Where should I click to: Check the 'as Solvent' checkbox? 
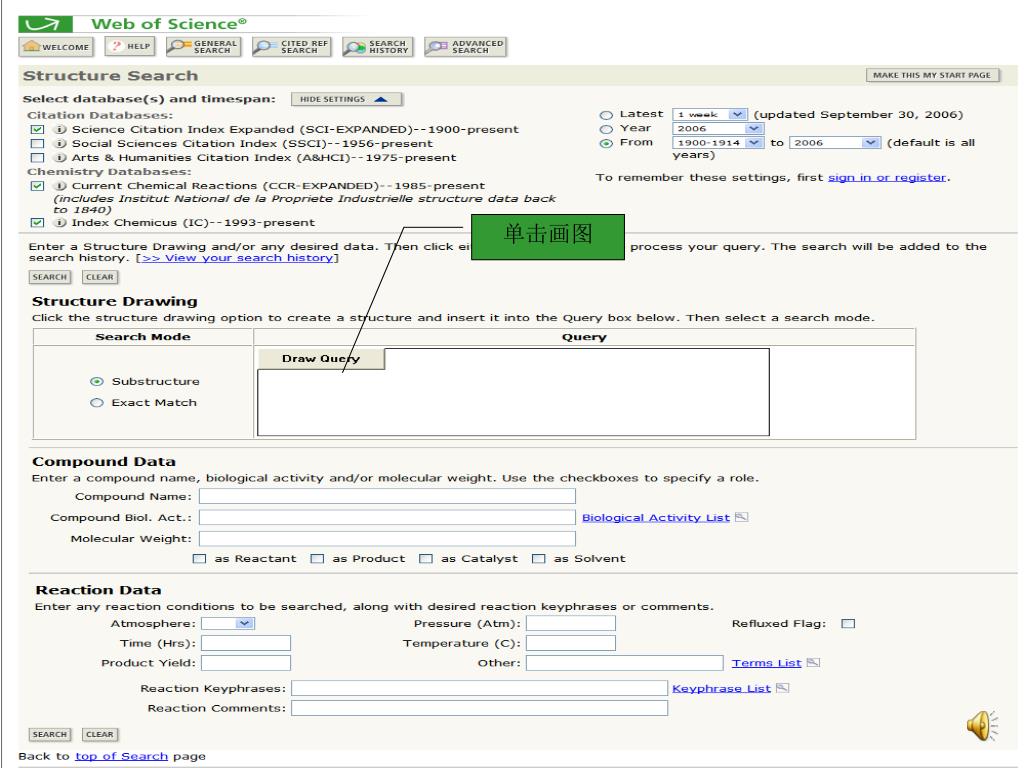coord(539,559)
